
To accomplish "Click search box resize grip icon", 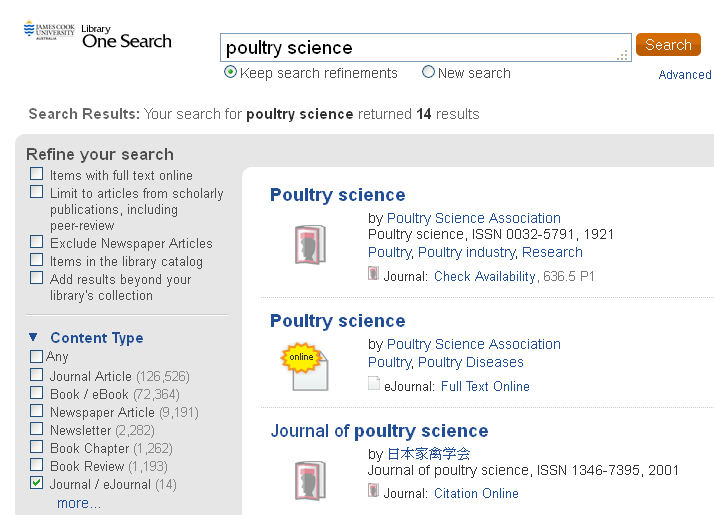I will pyautogui.click(x=622, y=55).
